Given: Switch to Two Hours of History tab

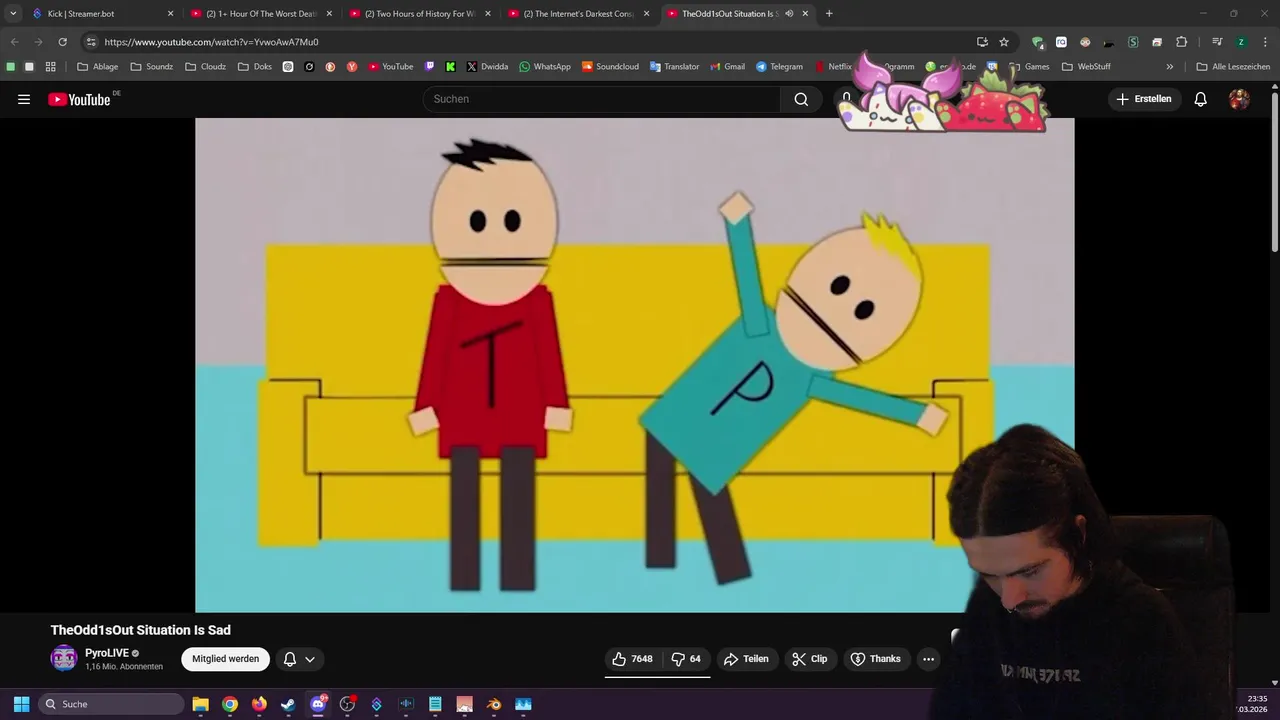Looking at the screenshot, I should [420, 14].
